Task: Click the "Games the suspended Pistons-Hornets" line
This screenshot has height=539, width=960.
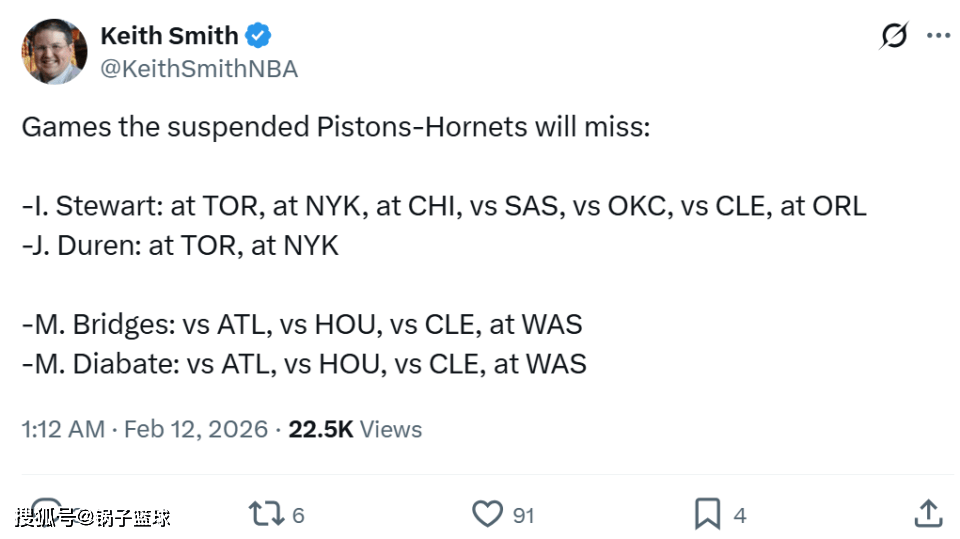Action: [x=335, y=128]
